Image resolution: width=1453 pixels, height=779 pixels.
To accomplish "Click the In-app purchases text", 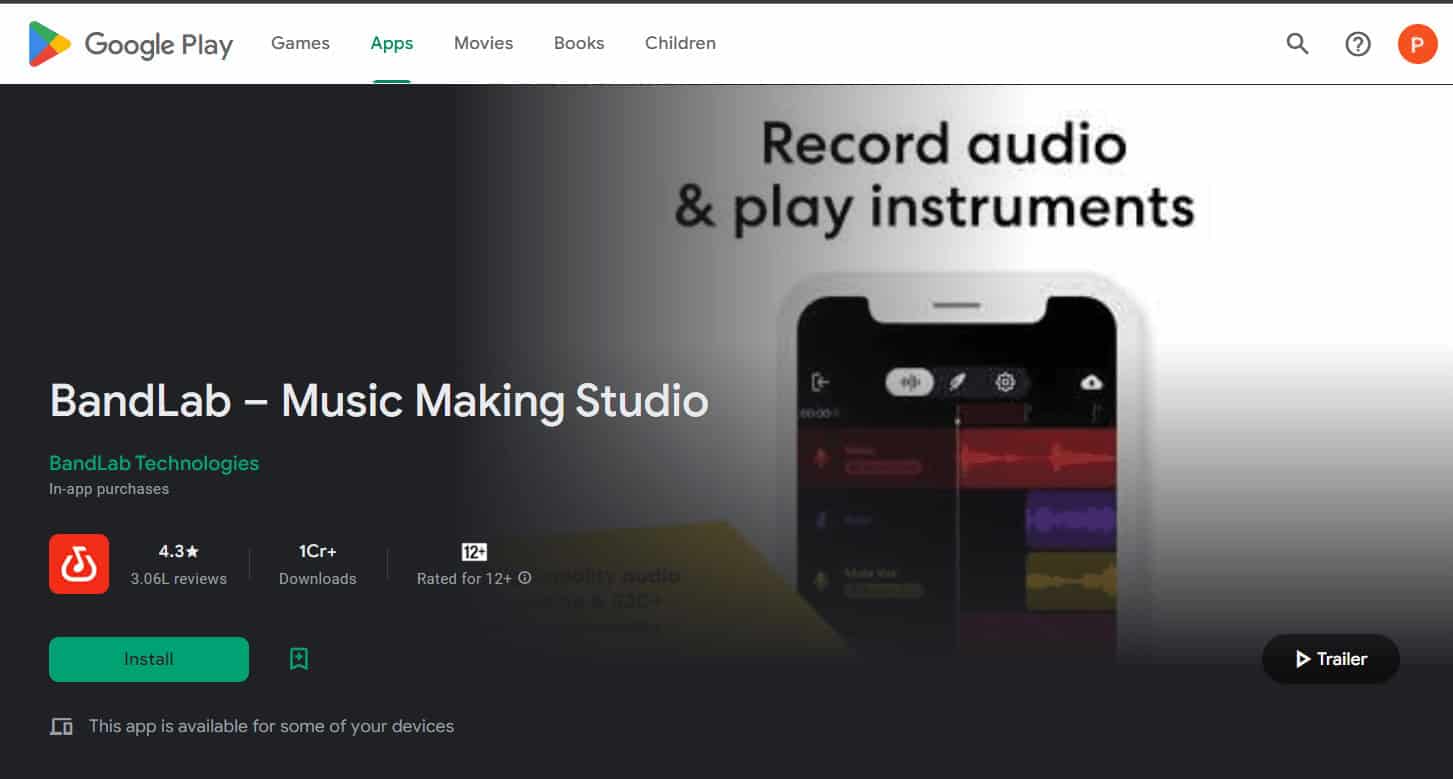I will [109, 489].
